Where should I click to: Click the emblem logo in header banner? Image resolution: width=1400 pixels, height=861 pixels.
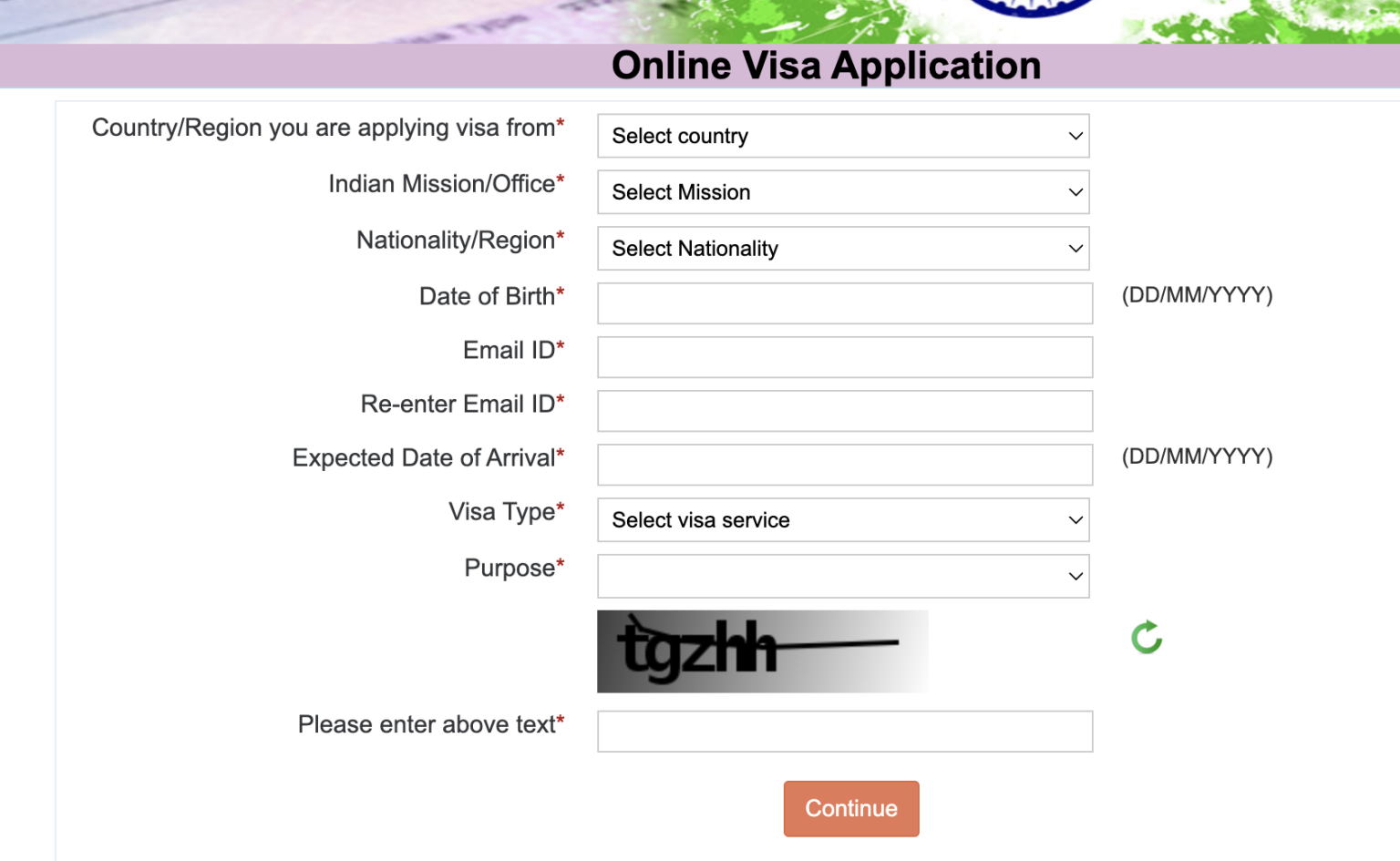tap(1032, 7)
